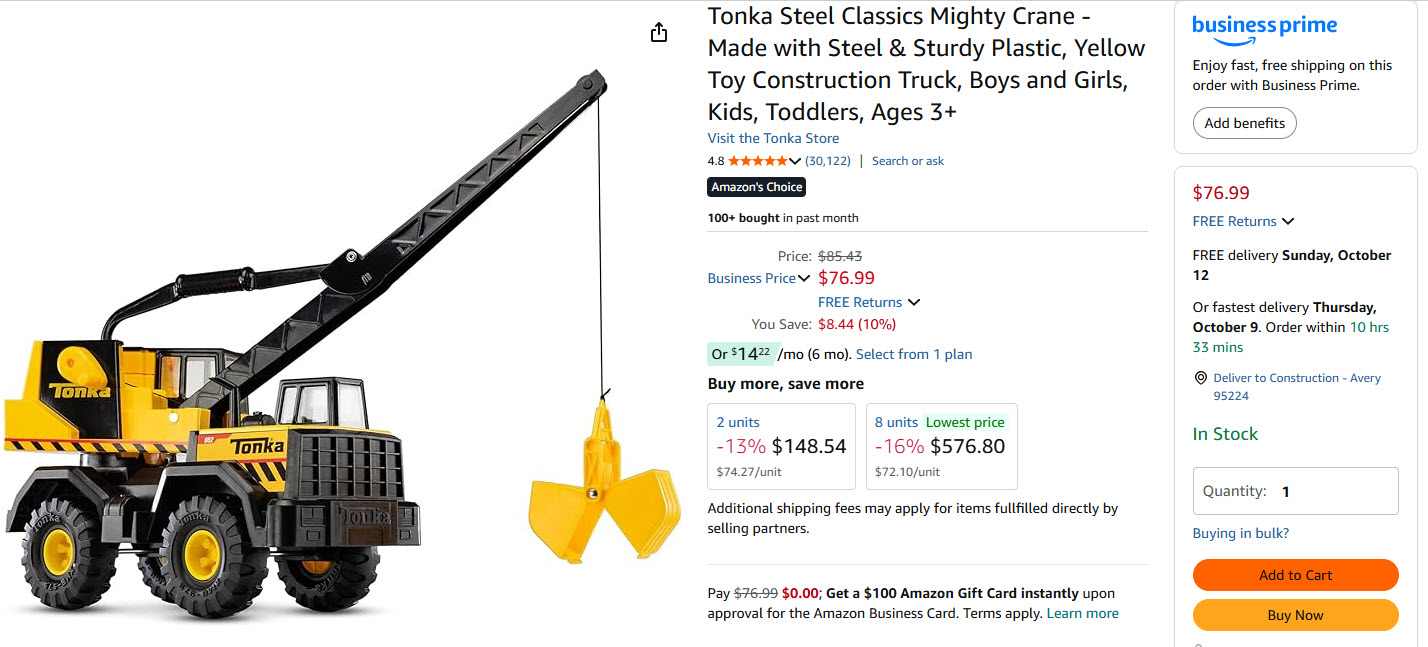Open Select from 1 plan link
The width and height of the screenshot is (1428, 647).
coord(914,354)
